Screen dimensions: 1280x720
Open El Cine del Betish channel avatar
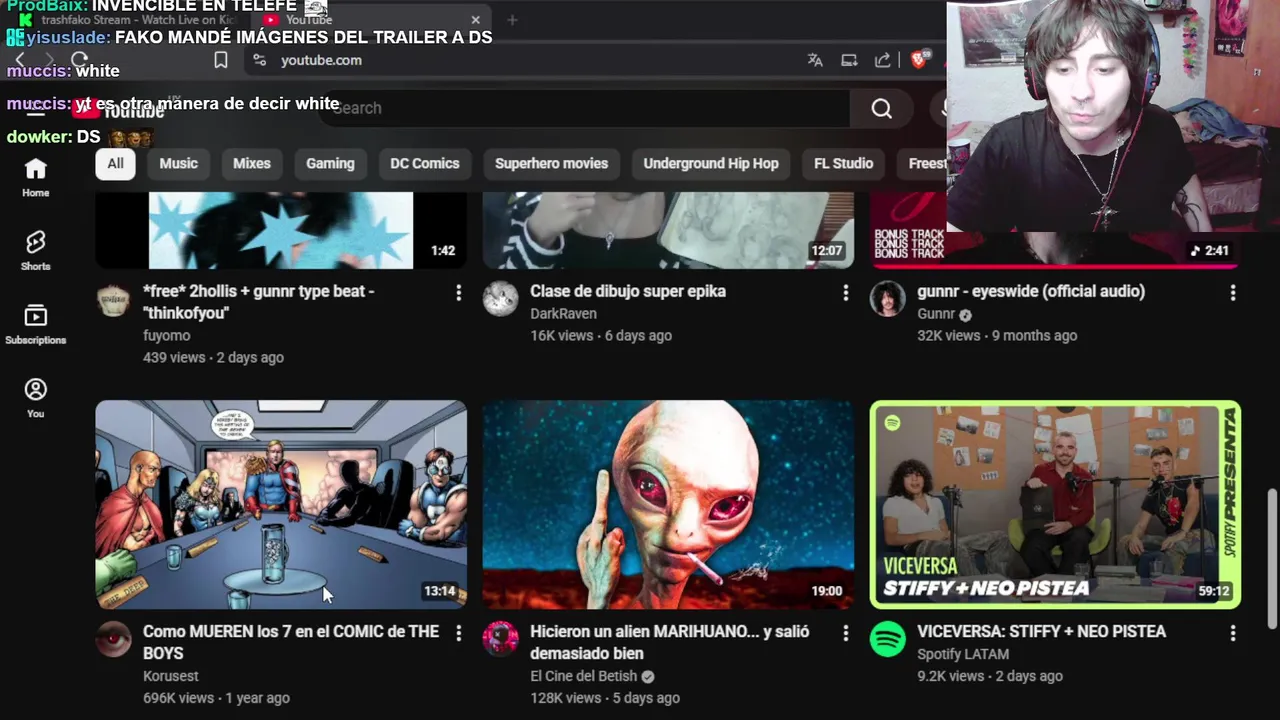tap(500, 640)
